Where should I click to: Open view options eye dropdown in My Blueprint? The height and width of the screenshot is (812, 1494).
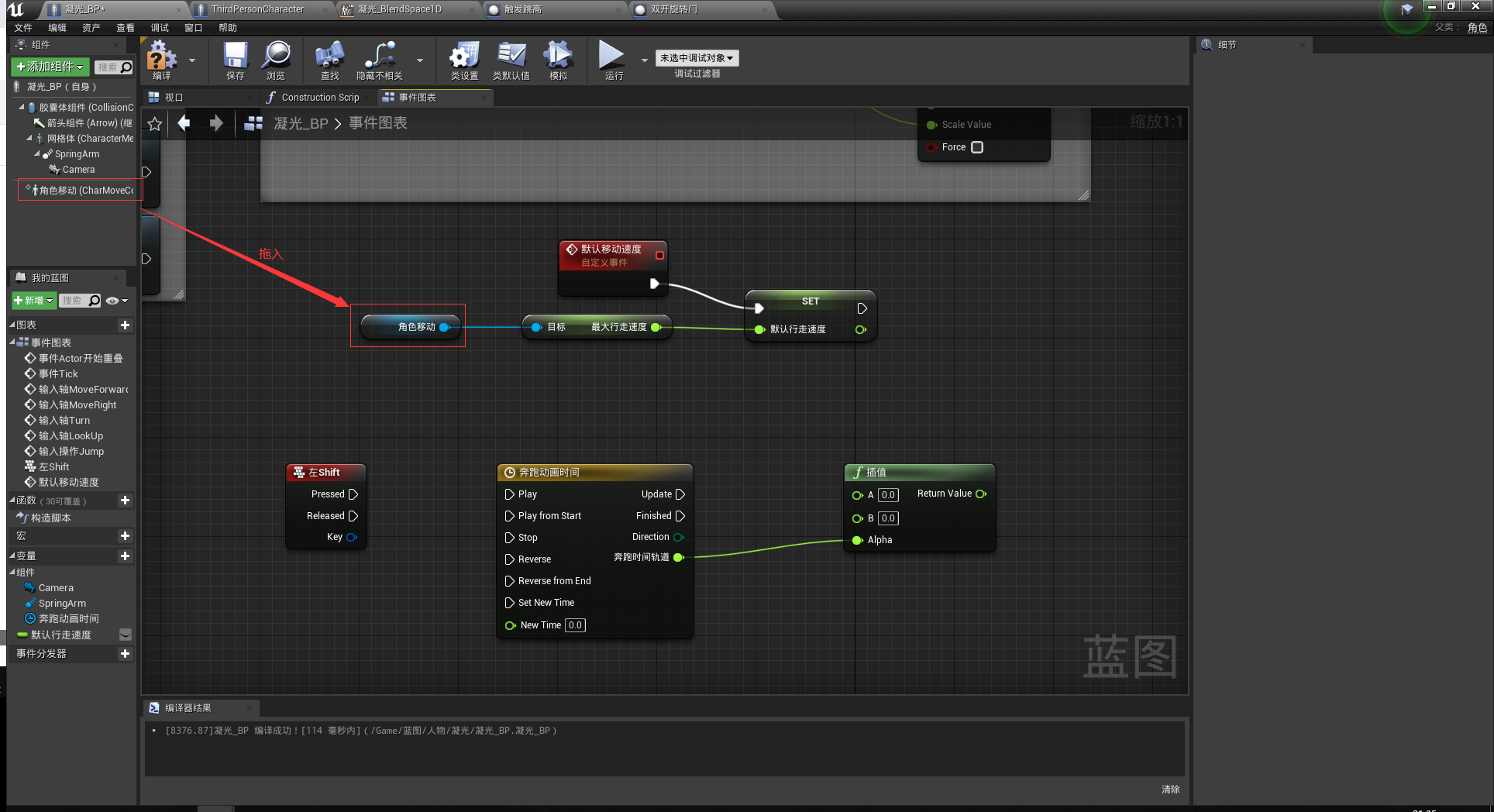click(x=116, y=301)
